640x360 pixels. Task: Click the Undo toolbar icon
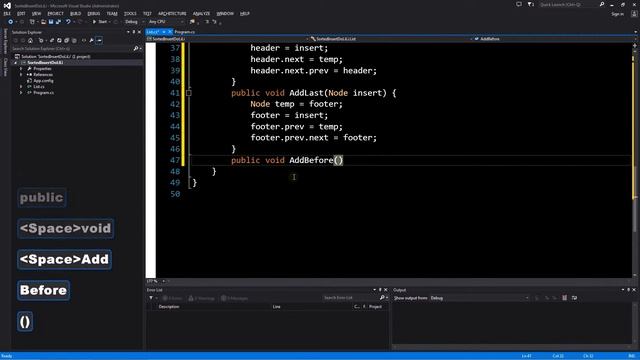pyautogui.click(x=68, y=22)
